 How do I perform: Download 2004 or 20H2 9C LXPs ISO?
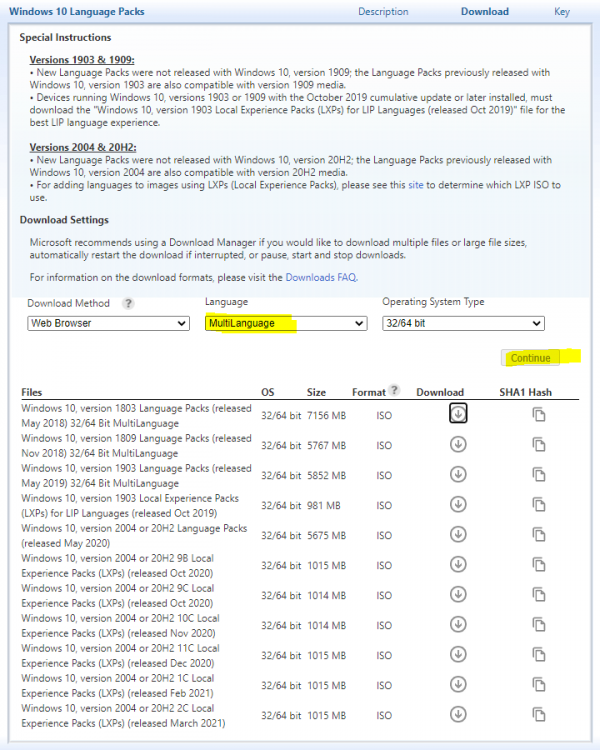[x=458, y=595]
